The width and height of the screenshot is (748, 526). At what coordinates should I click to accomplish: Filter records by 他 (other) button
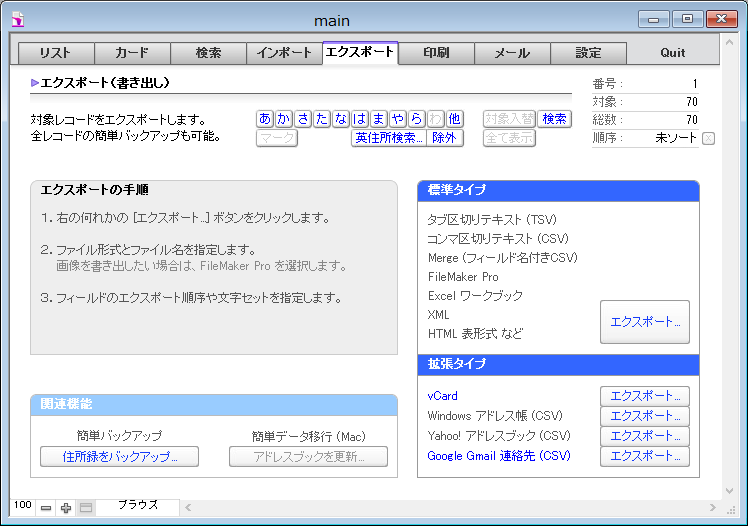[454, 119]
